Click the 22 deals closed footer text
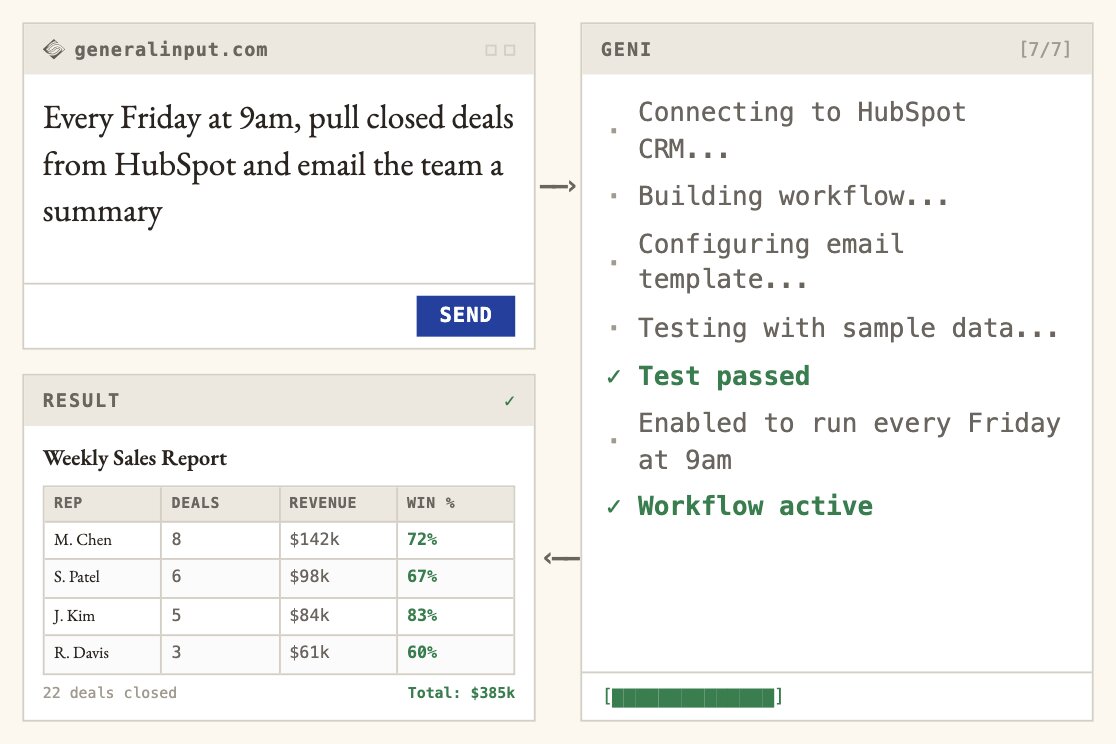 [x=110, y=693]
